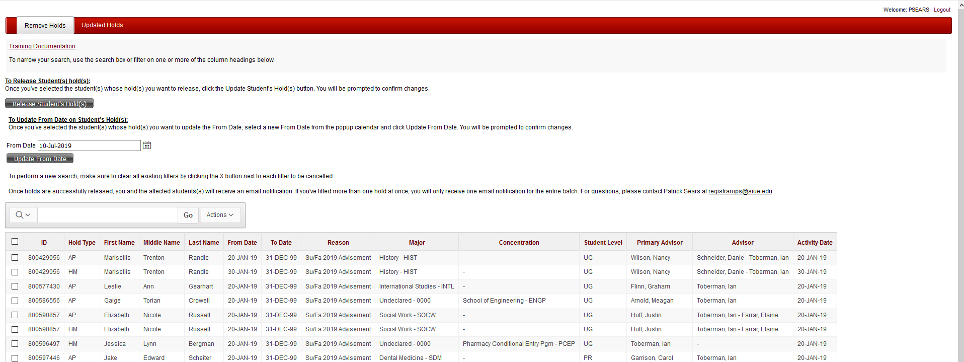964x362 pixels.
Task: Open the To Date column heading menu
Action: pos(281,243)
